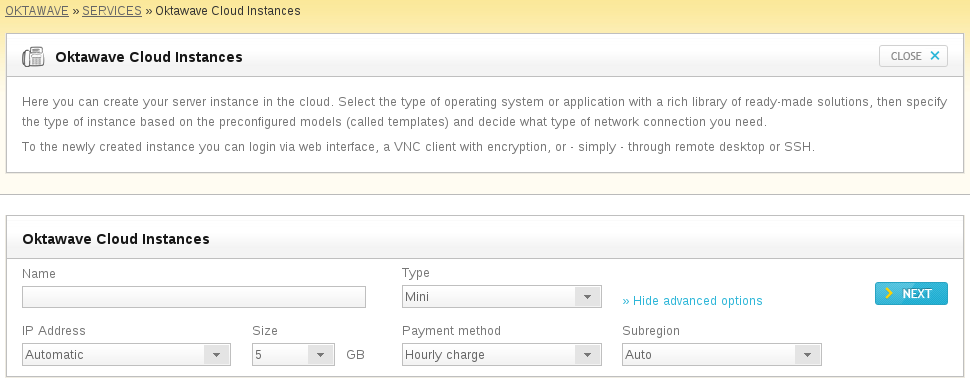
Task: Open the IP Address dropdown set to Automatic
Action: tap(126, 355)
